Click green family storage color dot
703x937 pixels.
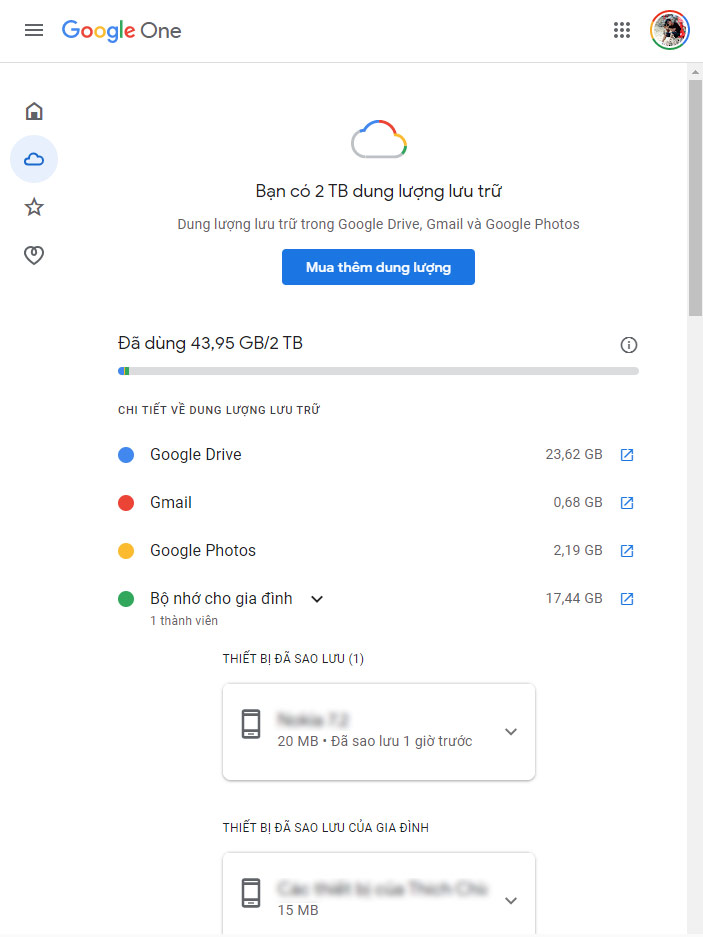(x=126, y=599)
